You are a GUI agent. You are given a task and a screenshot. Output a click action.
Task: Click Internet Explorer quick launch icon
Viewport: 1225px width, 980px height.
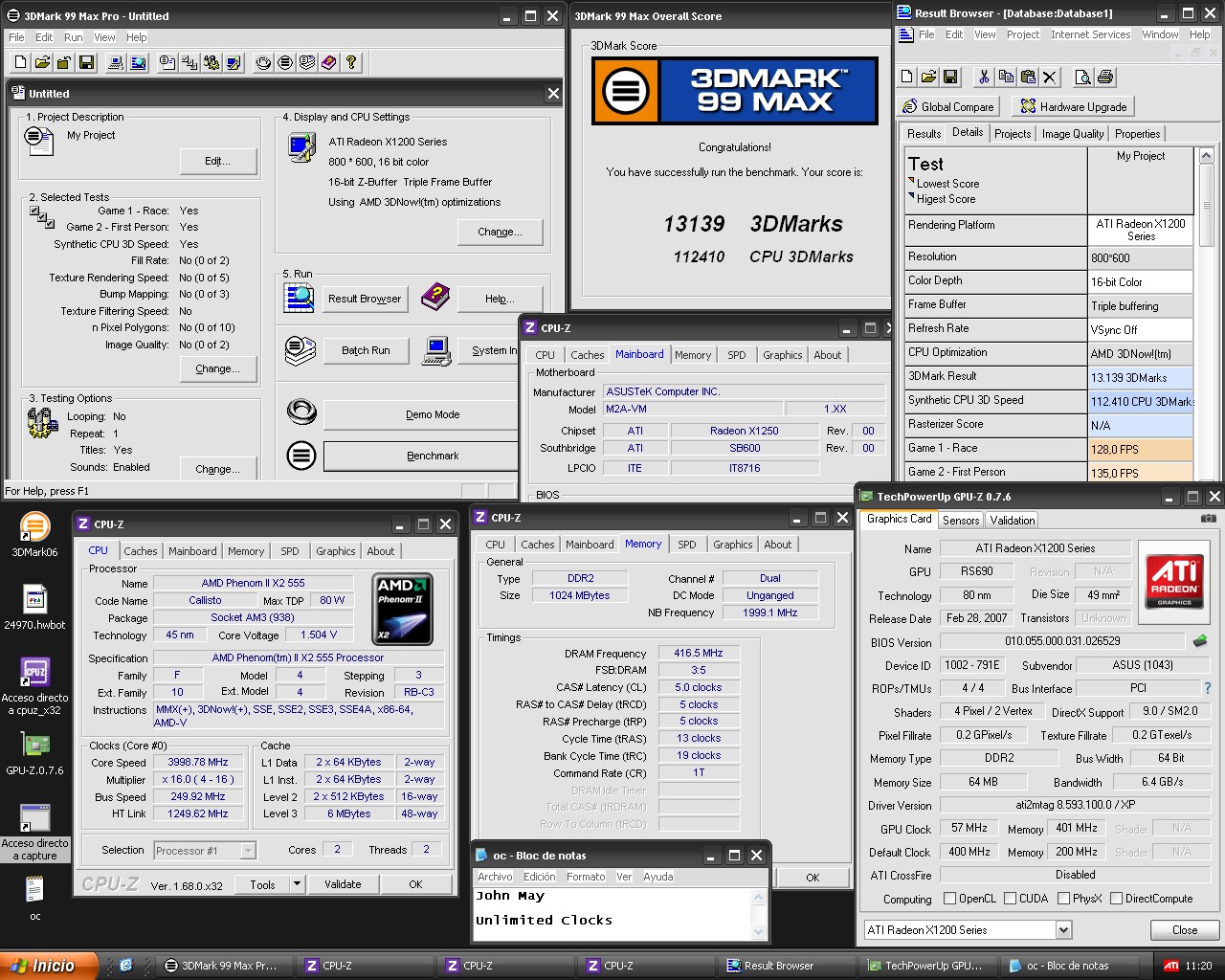[x=125, y=966]
